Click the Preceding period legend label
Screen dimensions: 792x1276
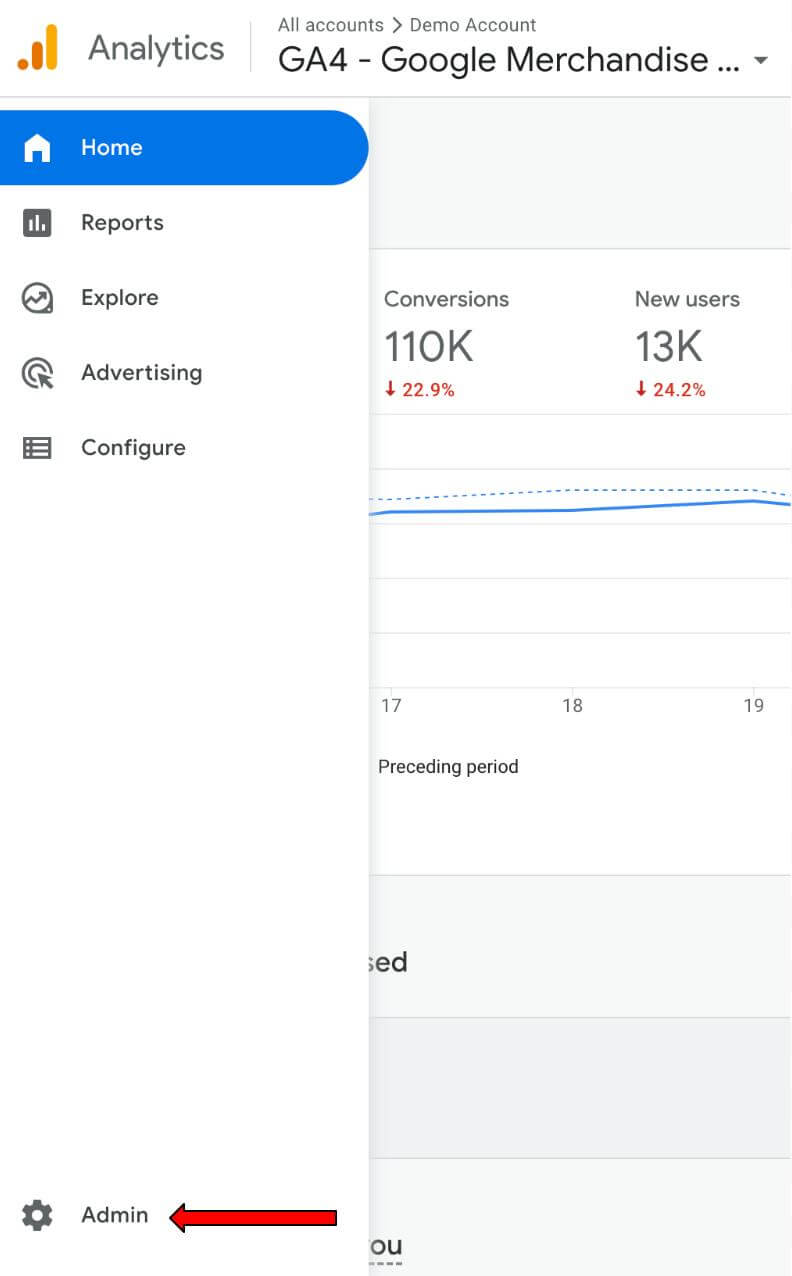coord(448,767)
